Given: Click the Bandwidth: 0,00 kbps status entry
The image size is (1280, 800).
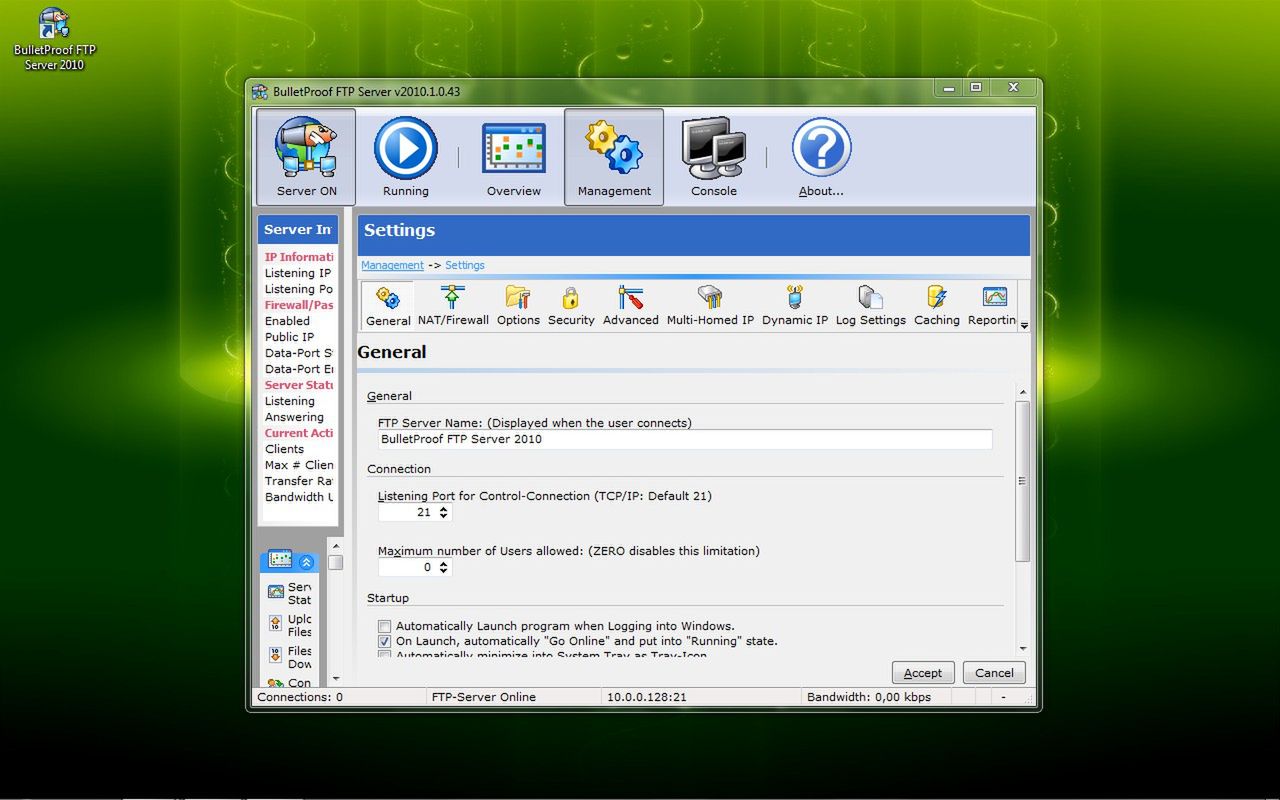Looking at the screenshot, I should pyautogui.click(x=869, y=697).
